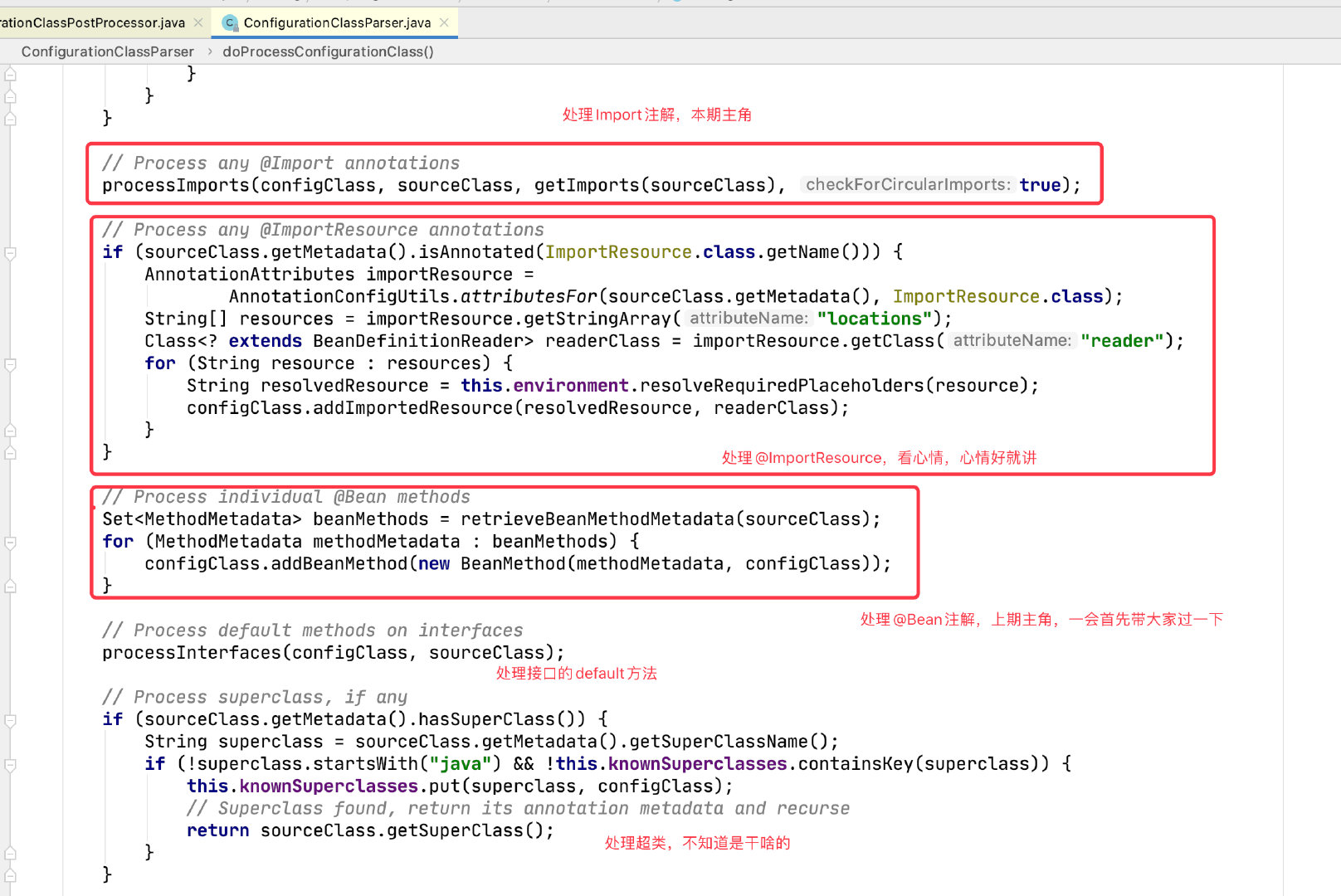Image resolution: width=1341 pixels, height=896 pixels.
Task: Click '// Process default methods on interfaces' comment
Action: pyautogui.click(x=313, y=631)
